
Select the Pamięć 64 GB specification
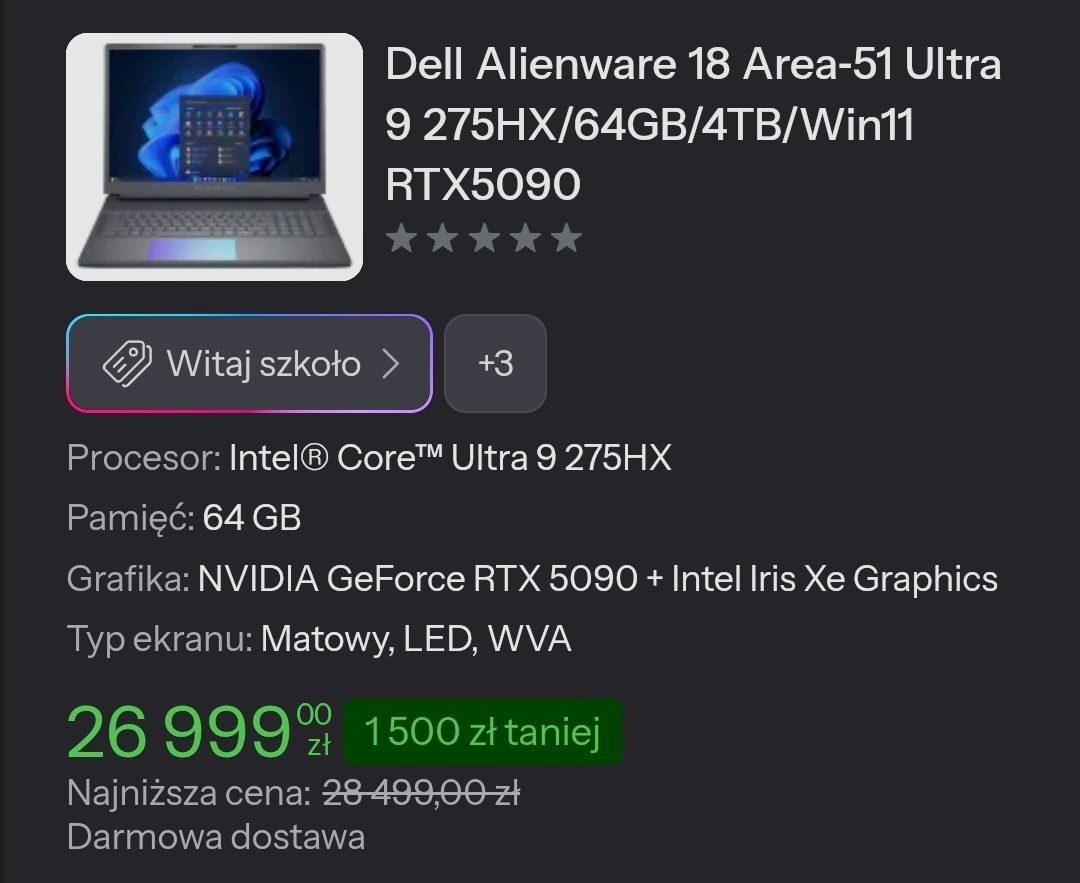coord(184,518)
